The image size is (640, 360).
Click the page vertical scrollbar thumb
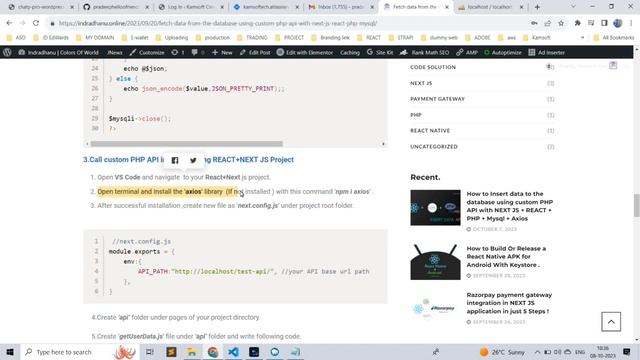pos(636,205)
